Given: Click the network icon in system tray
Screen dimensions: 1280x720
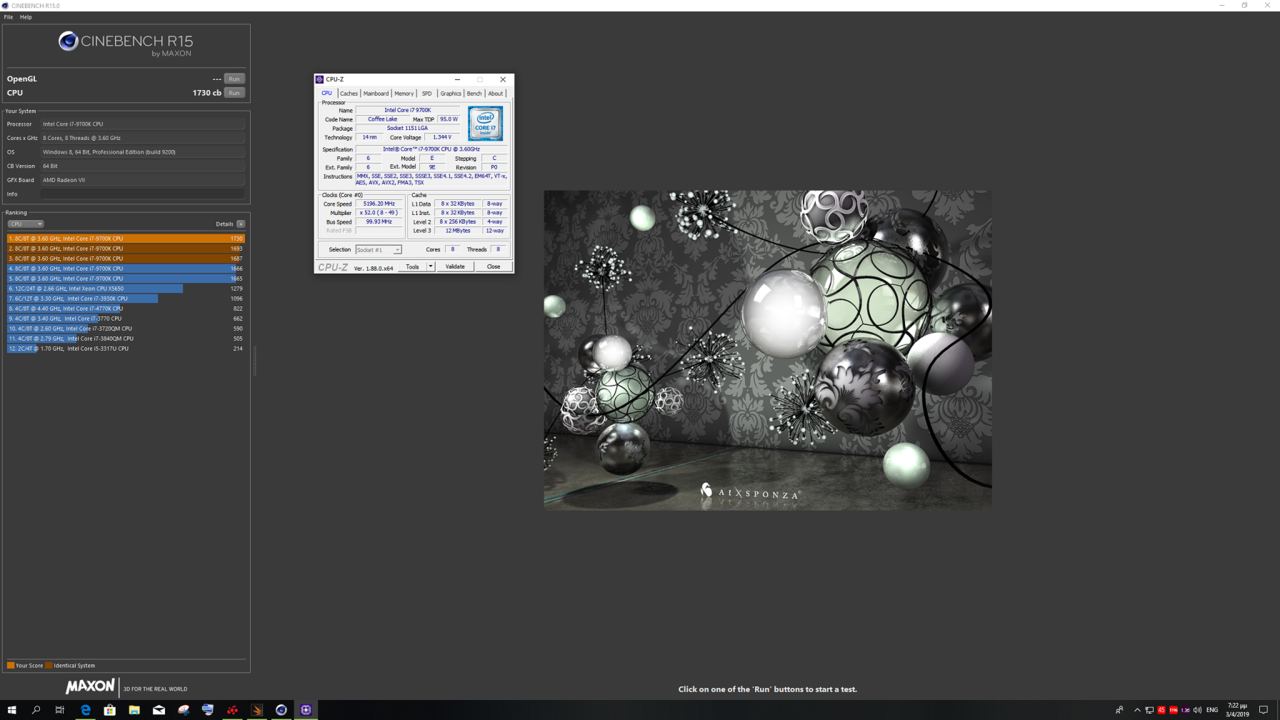Looking at the screenshot, I should click(x=1149, y=710).
